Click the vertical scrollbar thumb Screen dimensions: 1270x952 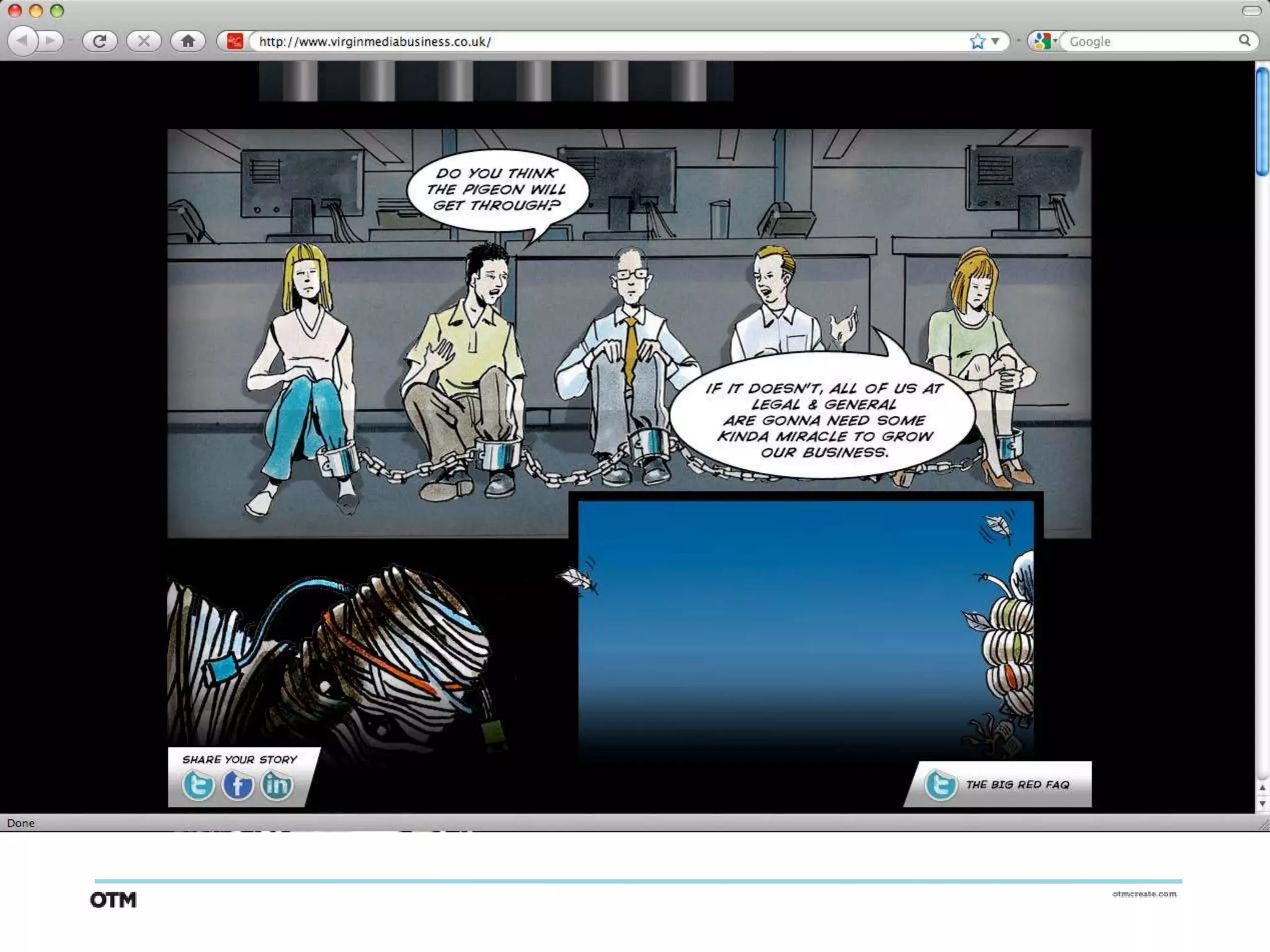pyautogui.click(x=1263, y=122)
